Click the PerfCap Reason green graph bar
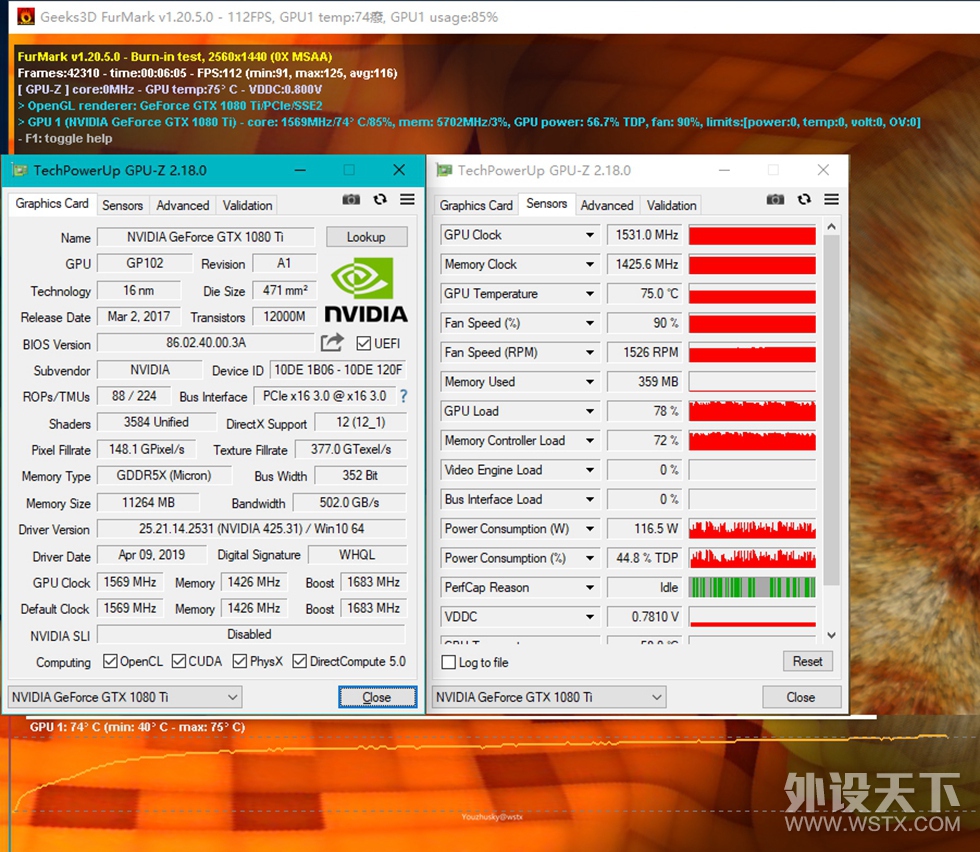Image resolution: width=980 pixels, height=852 pixels. 752,588
